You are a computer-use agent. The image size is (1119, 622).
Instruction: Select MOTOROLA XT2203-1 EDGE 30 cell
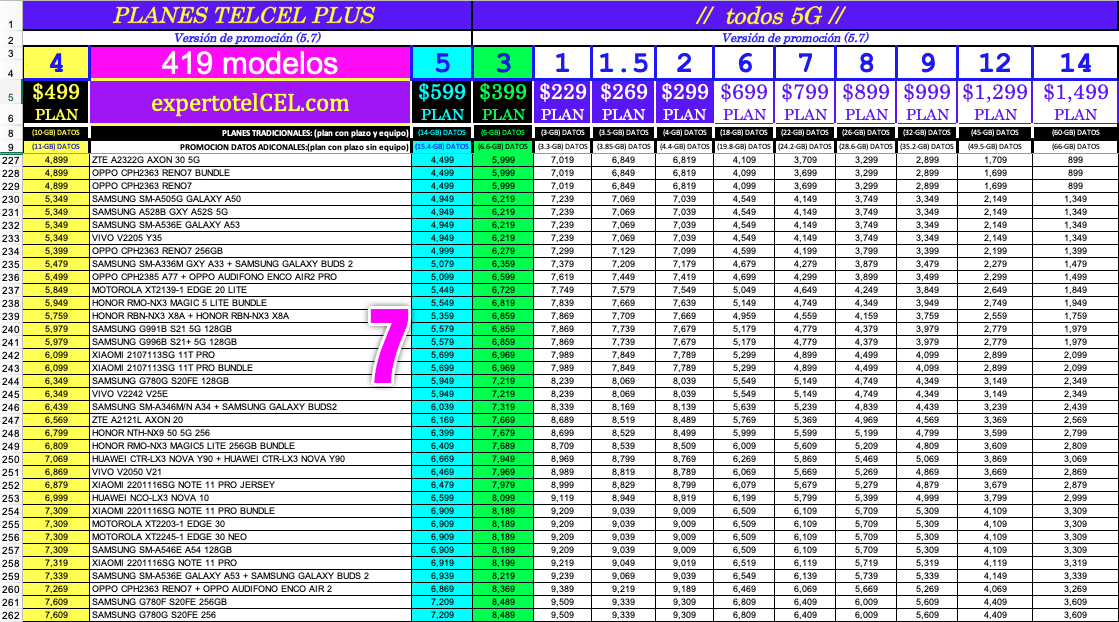point(250,524)
